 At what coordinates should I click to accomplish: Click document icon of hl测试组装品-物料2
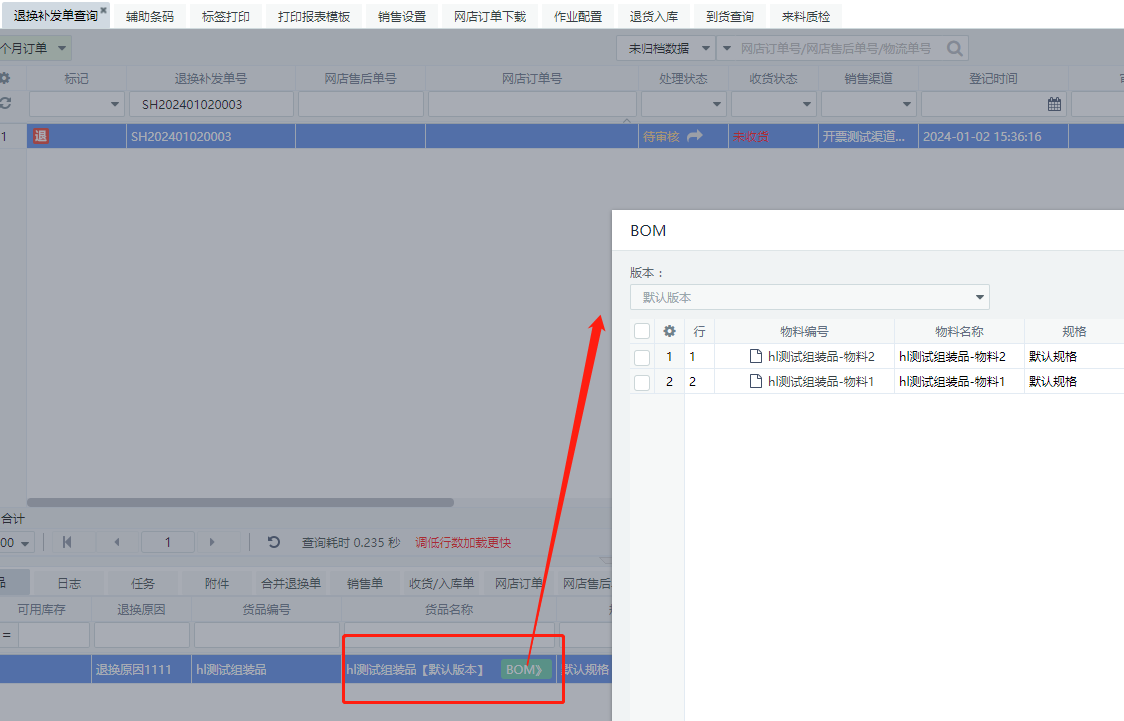pyautogui.click(x=756, y=356)
